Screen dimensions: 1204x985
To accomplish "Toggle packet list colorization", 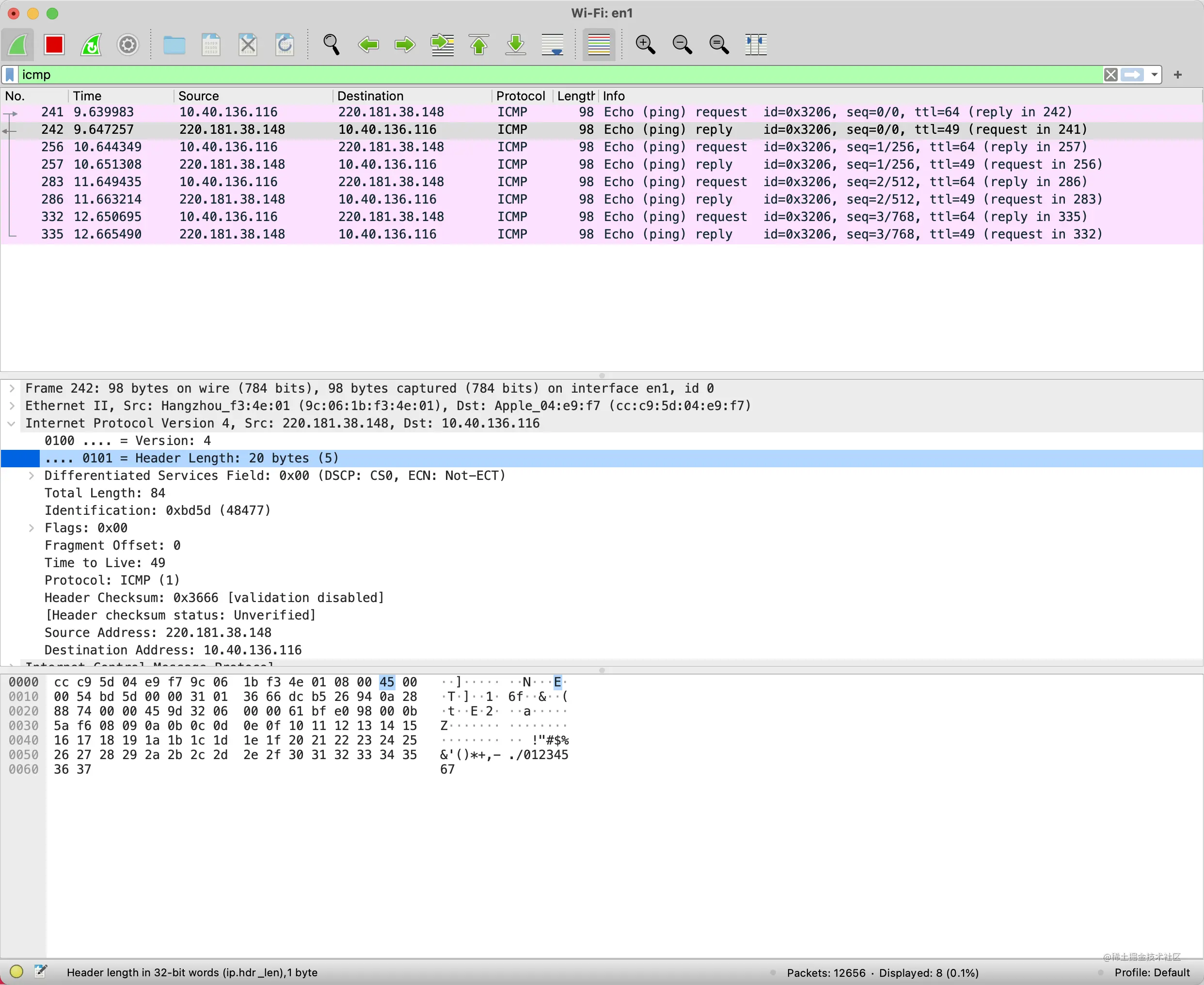I will 599,45.
